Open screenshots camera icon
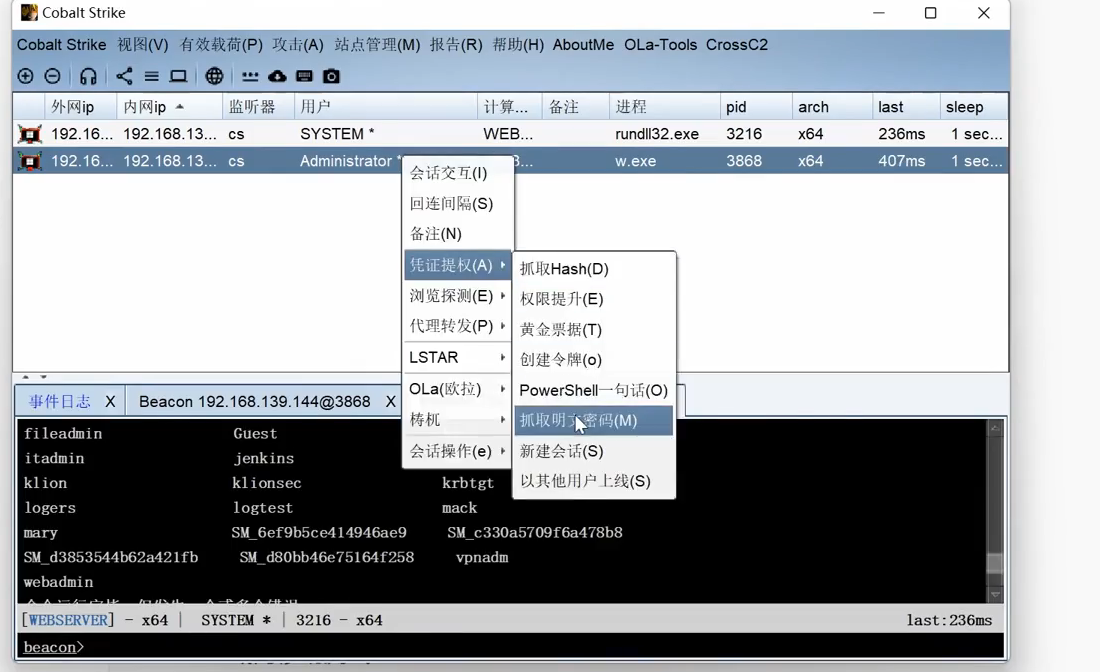This screenshot has height=672, width=1100. [x=331, y=76]
